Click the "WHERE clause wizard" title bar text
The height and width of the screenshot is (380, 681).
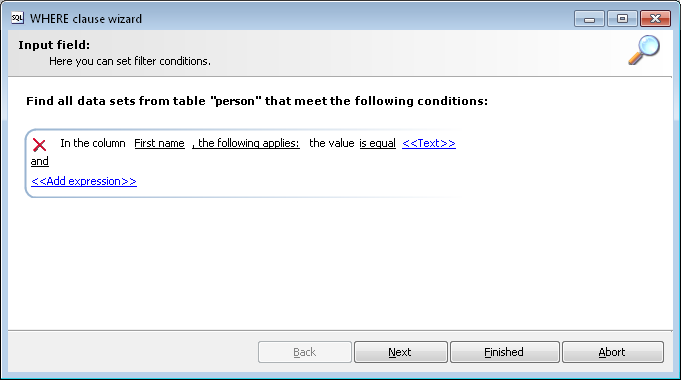[x=86, y=19]
